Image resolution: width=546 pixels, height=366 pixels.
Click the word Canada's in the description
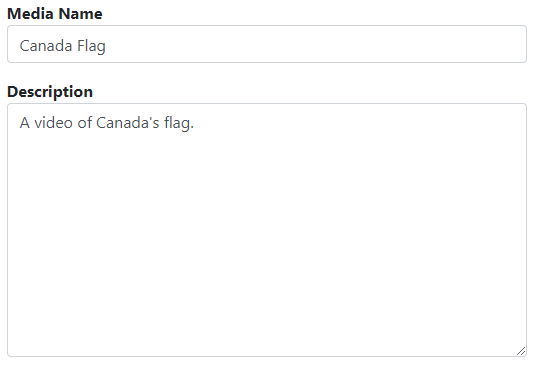127,123
